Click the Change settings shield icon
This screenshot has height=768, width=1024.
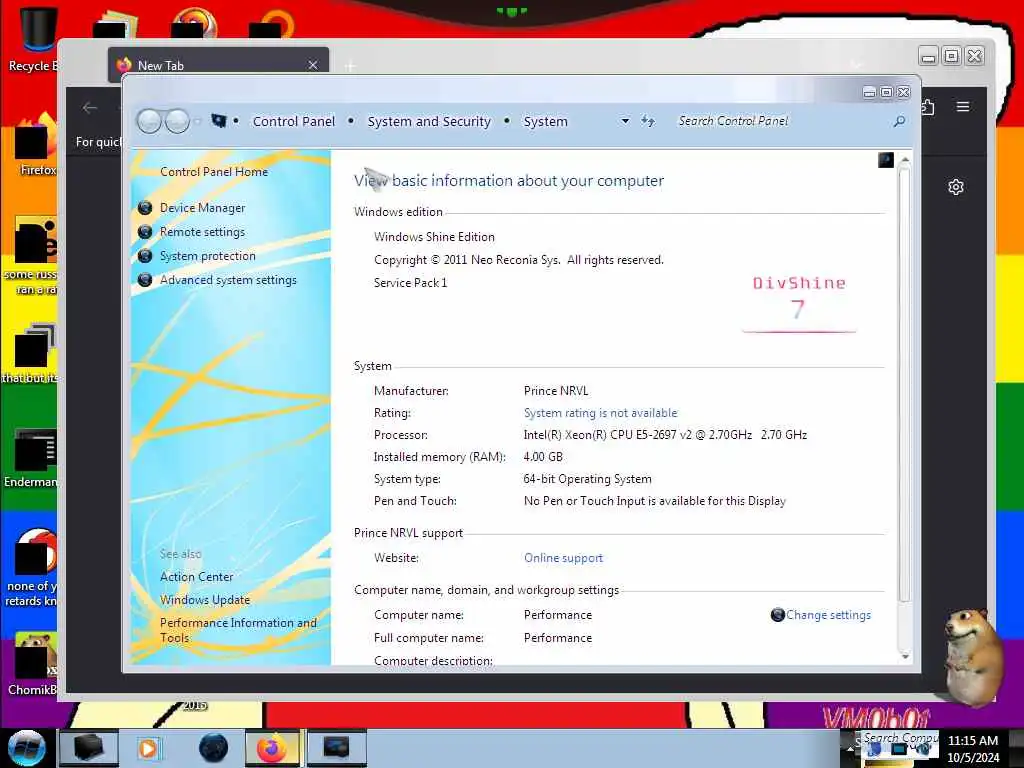pos(777,615)
